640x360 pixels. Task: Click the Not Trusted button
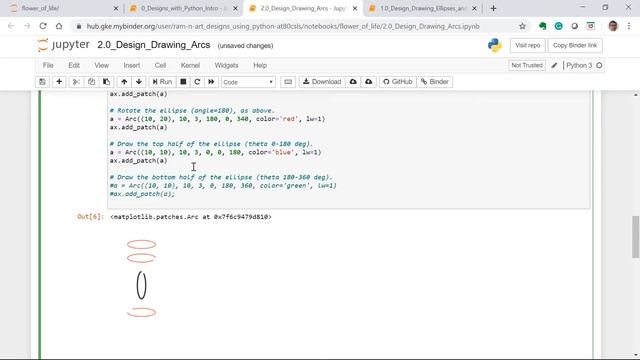(527, 65)
